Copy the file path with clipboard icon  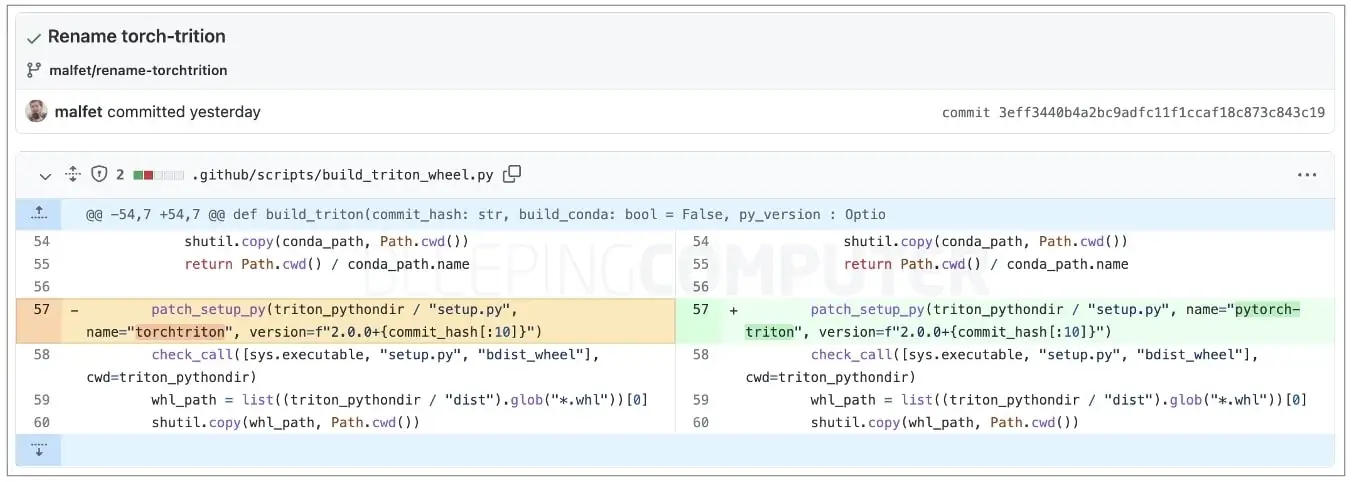(x=512, y=174)
